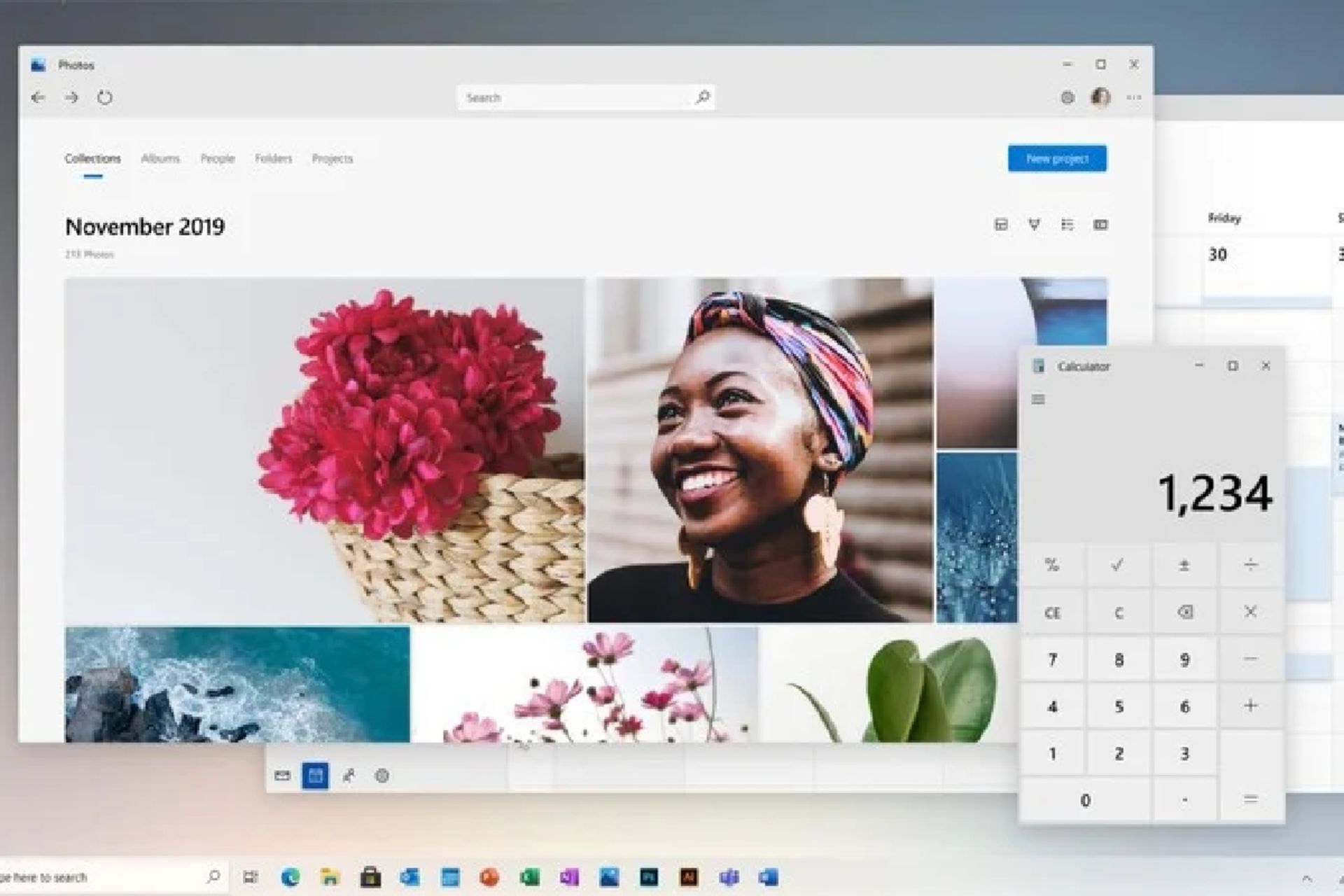Click the Photos refresh icon
The width and height of the screenshot is (1344, 896).
104,98
